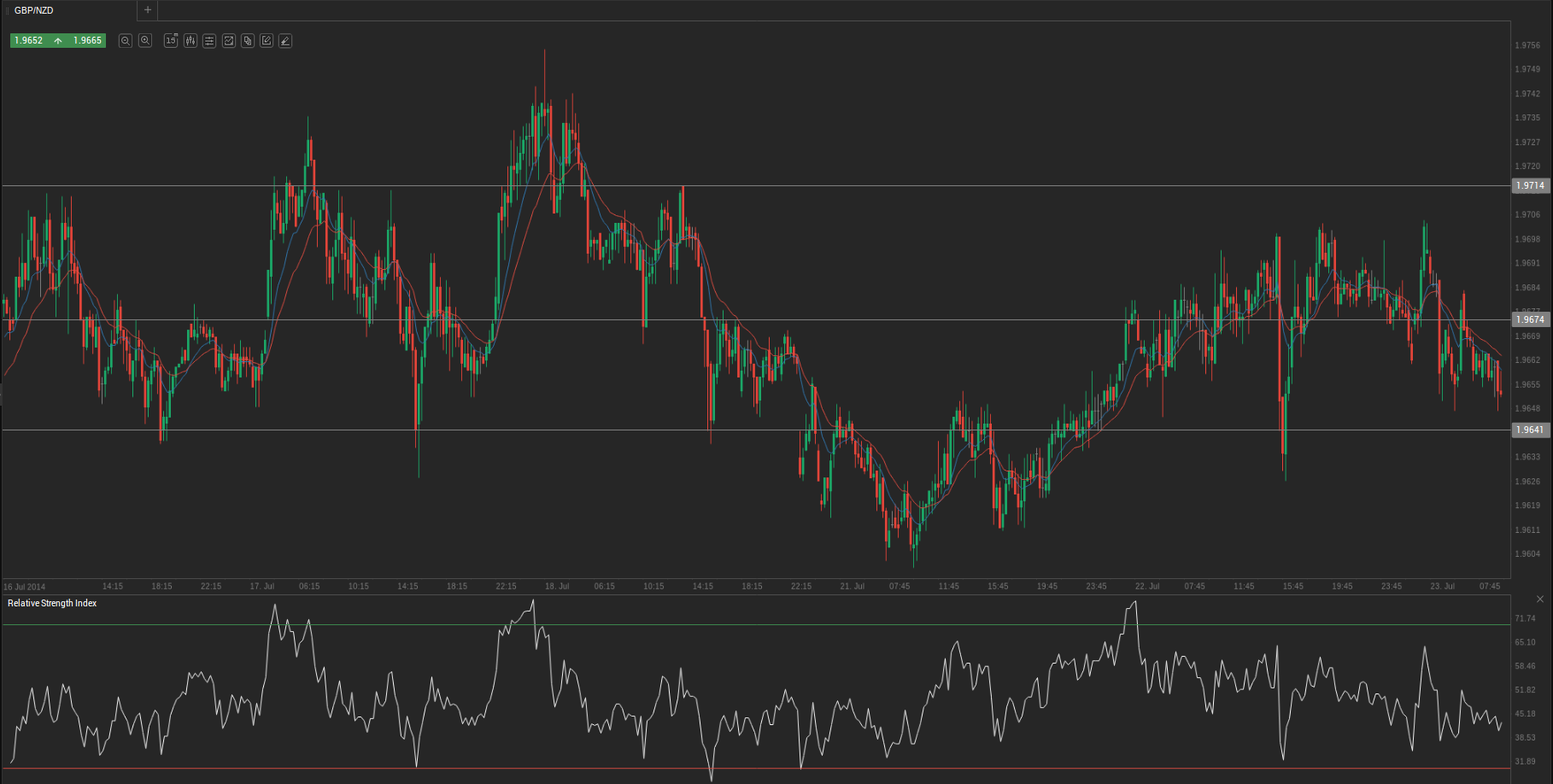The image size is (1553, 784).
Task: Click the 1.9665 buy price button
Action: click(87, 41)
